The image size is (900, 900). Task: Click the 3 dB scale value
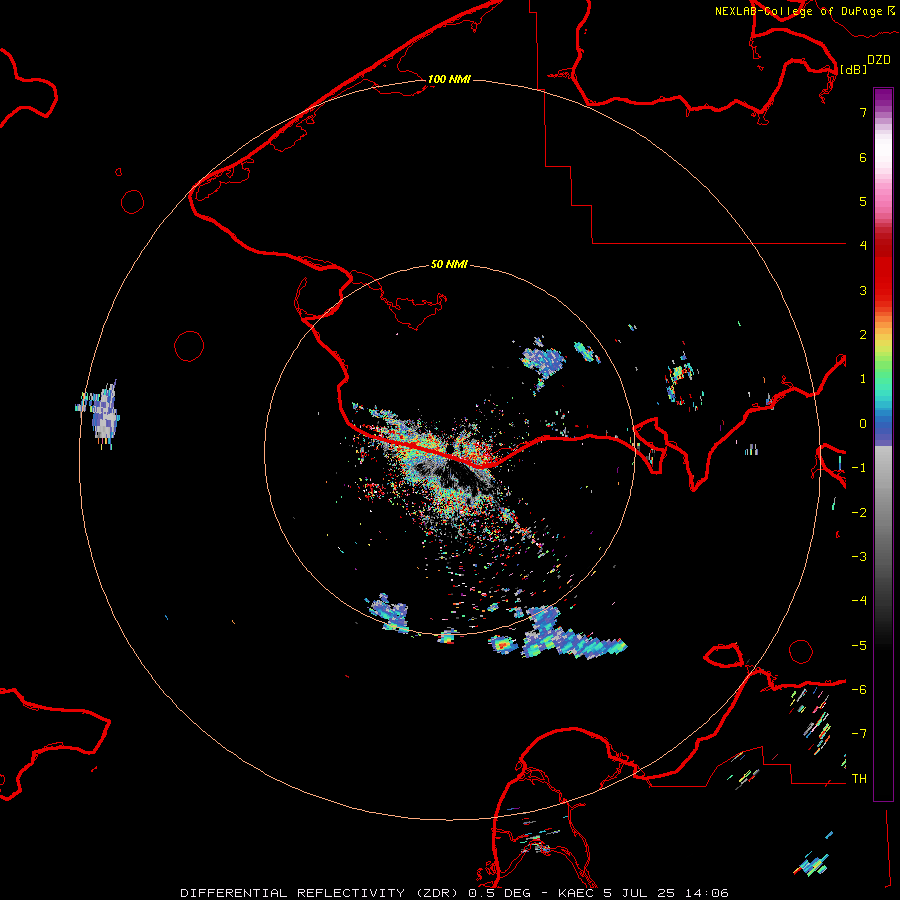click(863, 290)
